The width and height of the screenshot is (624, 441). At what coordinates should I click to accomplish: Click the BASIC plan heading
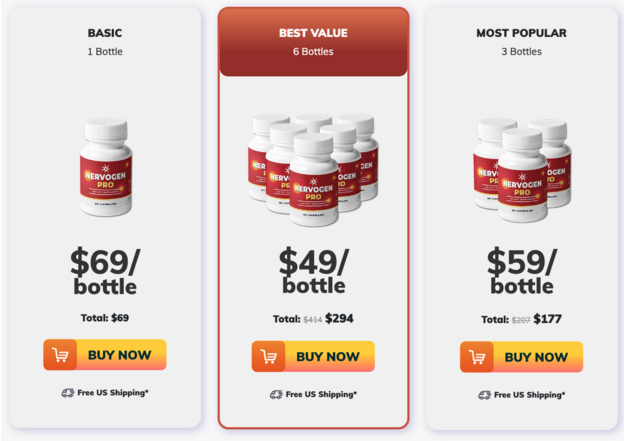pos(105,33)
